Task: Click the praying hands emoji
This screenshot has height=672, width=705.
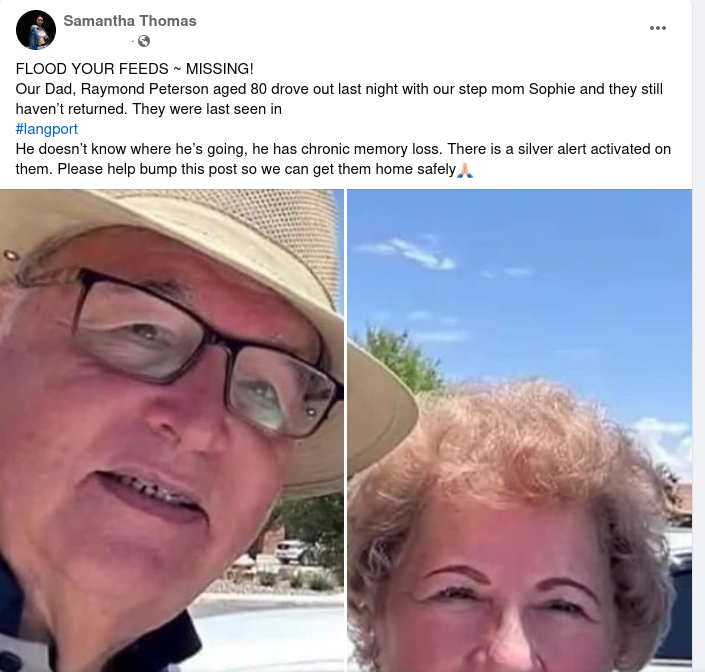Action: (x=465, y=170)
